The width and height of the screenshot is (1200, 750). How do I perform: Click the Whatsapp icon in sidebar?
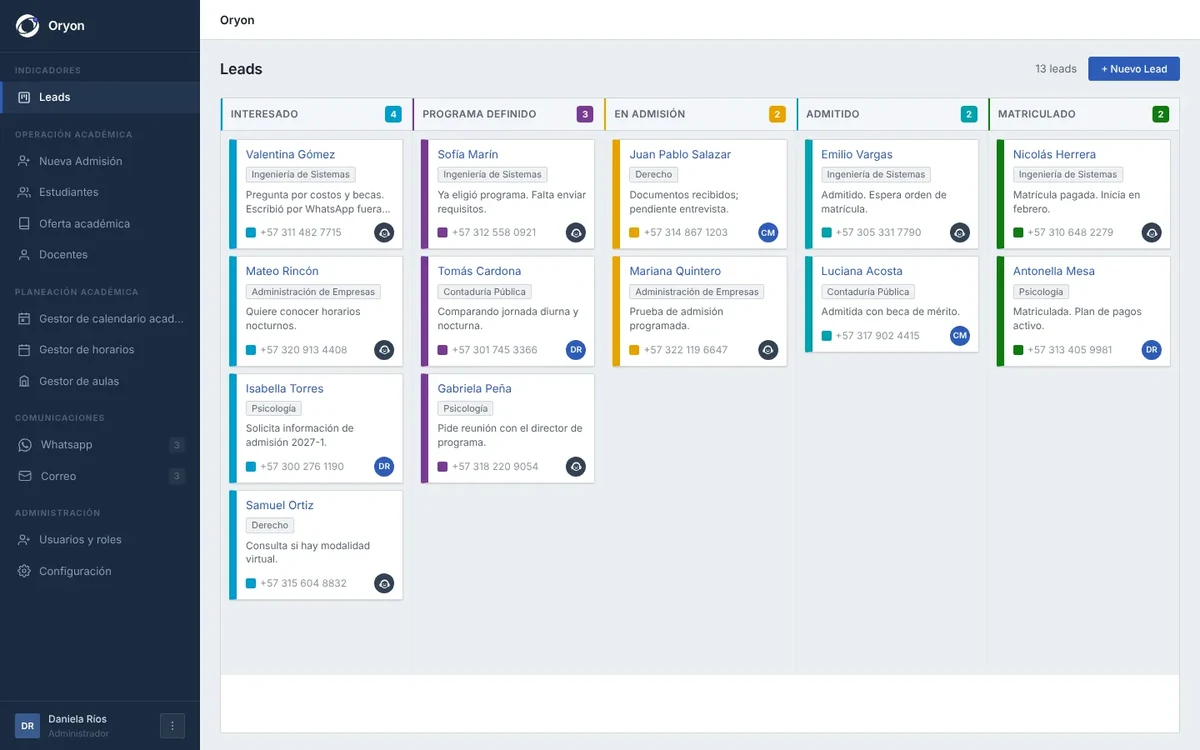point(25,445)
